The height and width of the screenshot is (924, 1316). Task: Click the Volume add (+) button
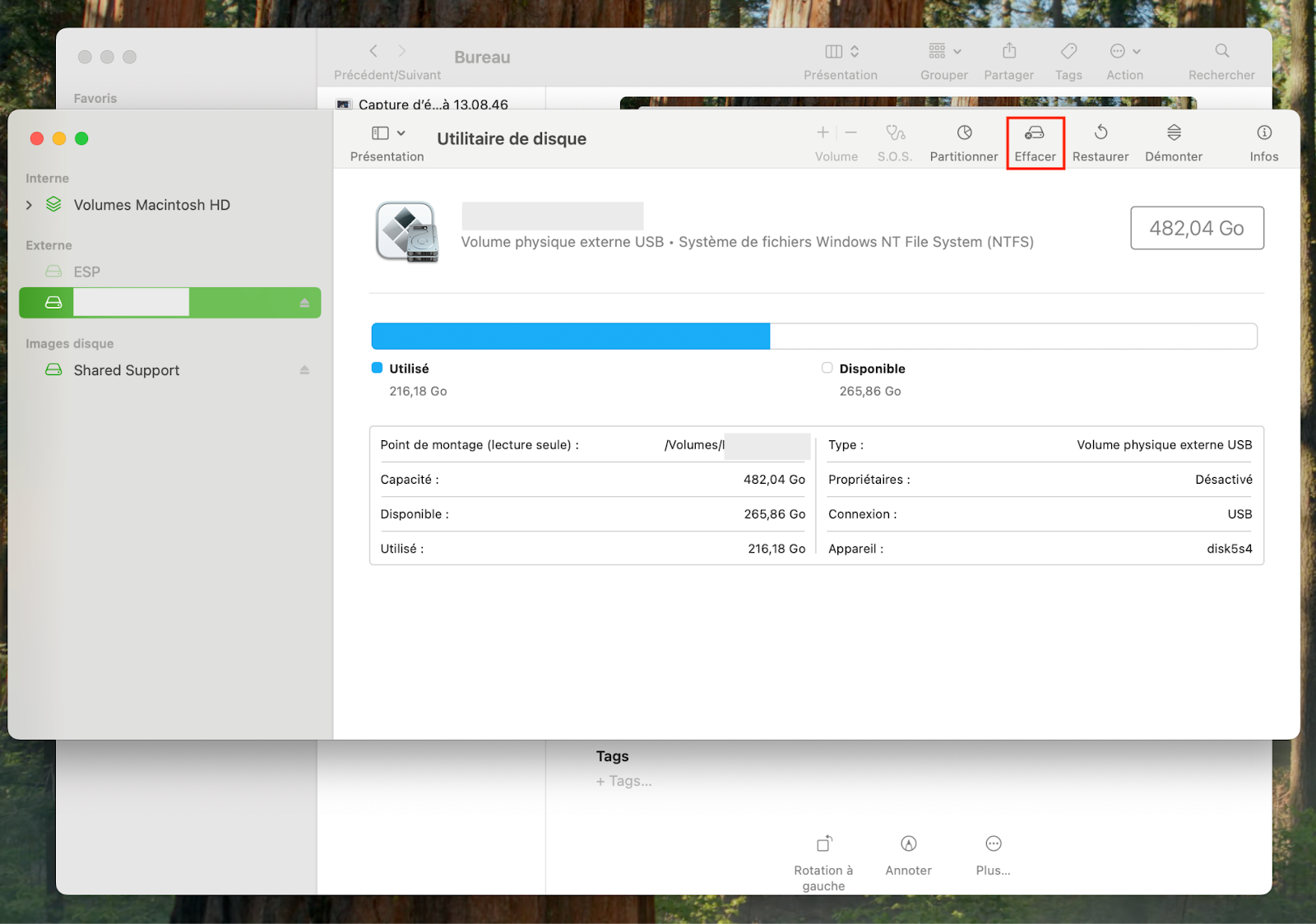coord(822,132)
